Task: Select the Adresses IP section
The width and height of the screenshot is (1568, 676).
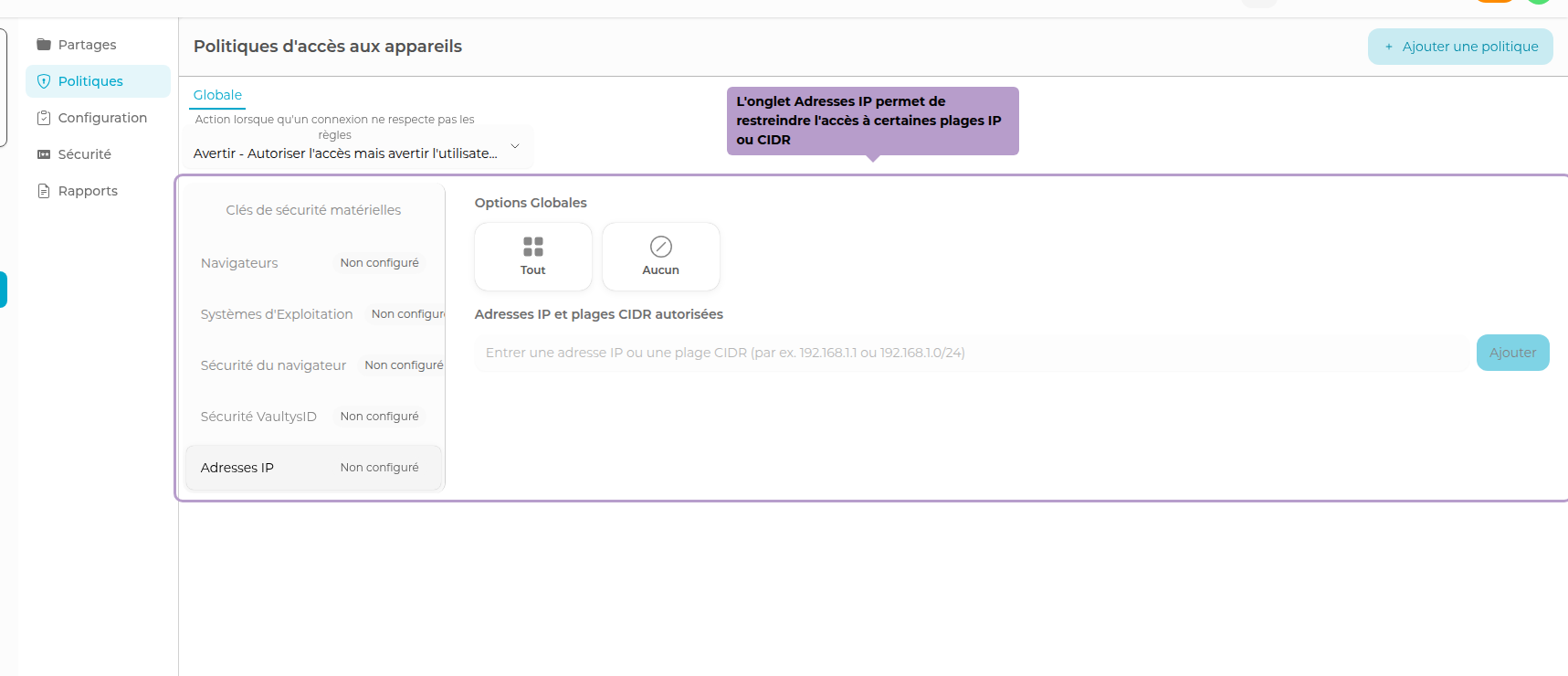Action: click(x=237, y=468)
